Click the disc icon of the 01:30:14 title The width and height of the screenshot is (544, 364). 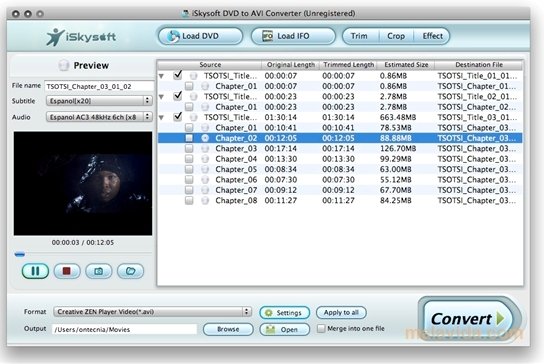point(194,117)
